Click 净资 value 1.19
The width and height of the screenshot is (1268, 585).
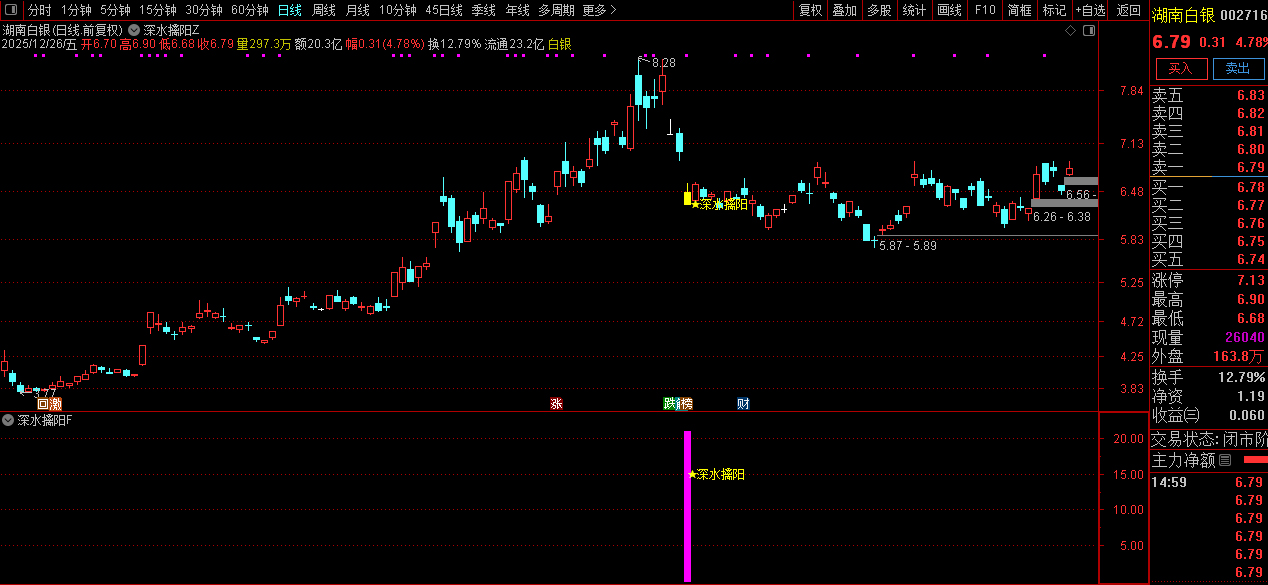coord(1251,396)
